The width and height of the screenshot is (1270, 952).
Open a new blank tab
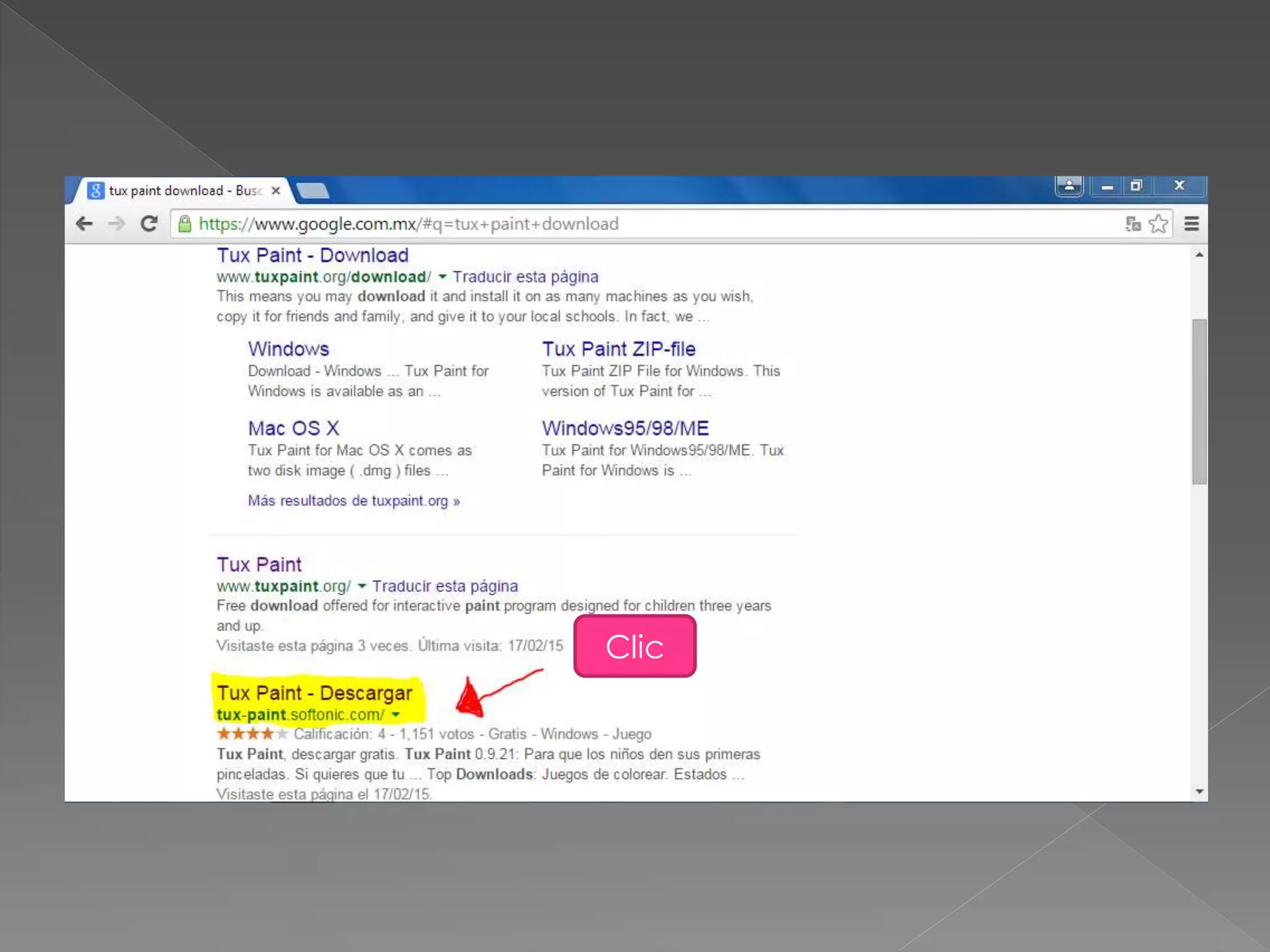(x=313, y=191)
